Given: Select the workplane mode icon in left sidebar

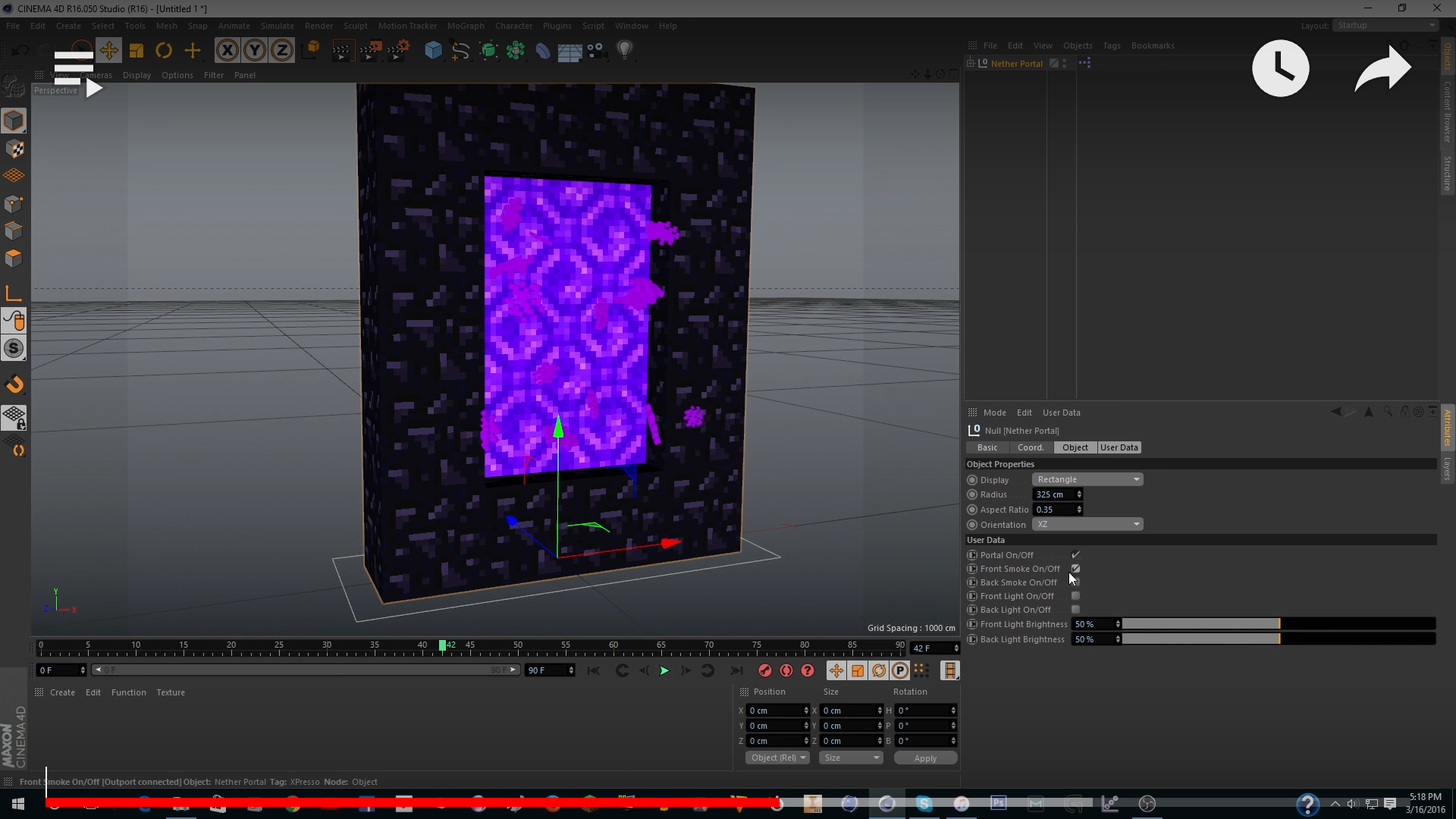Looking at the screenshot, I should click(x=14, y=176).
